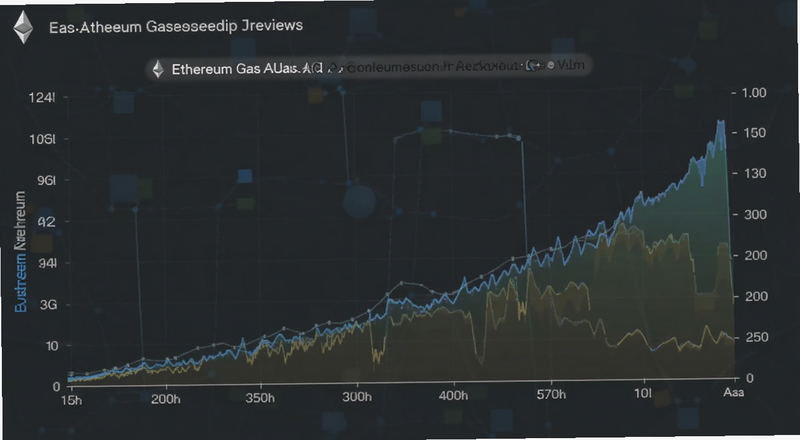This screenshot has height=440, width=800.
Task: Click the Ethereum diamond icon in the legend pill
Action: pyautogui.click(x=158, y=69)
